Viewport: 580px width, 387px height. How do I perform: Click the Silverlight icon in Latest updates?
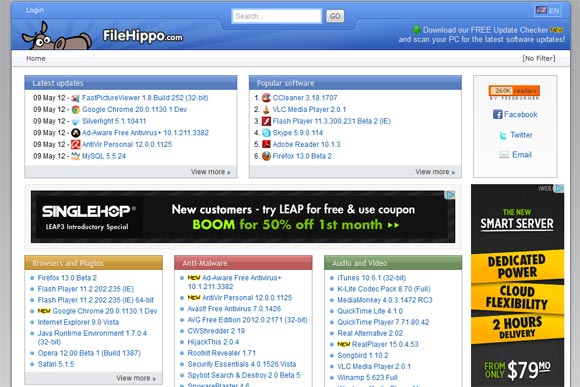click(x=75, y=121)
